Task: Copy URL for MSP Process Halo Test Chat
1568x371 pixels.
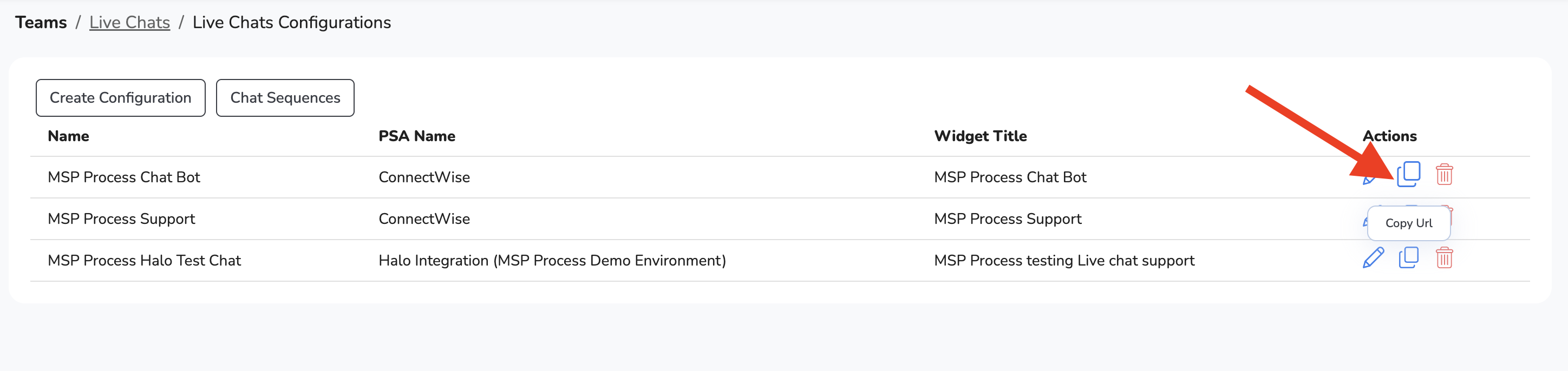Action: [x=1408, y=258]
